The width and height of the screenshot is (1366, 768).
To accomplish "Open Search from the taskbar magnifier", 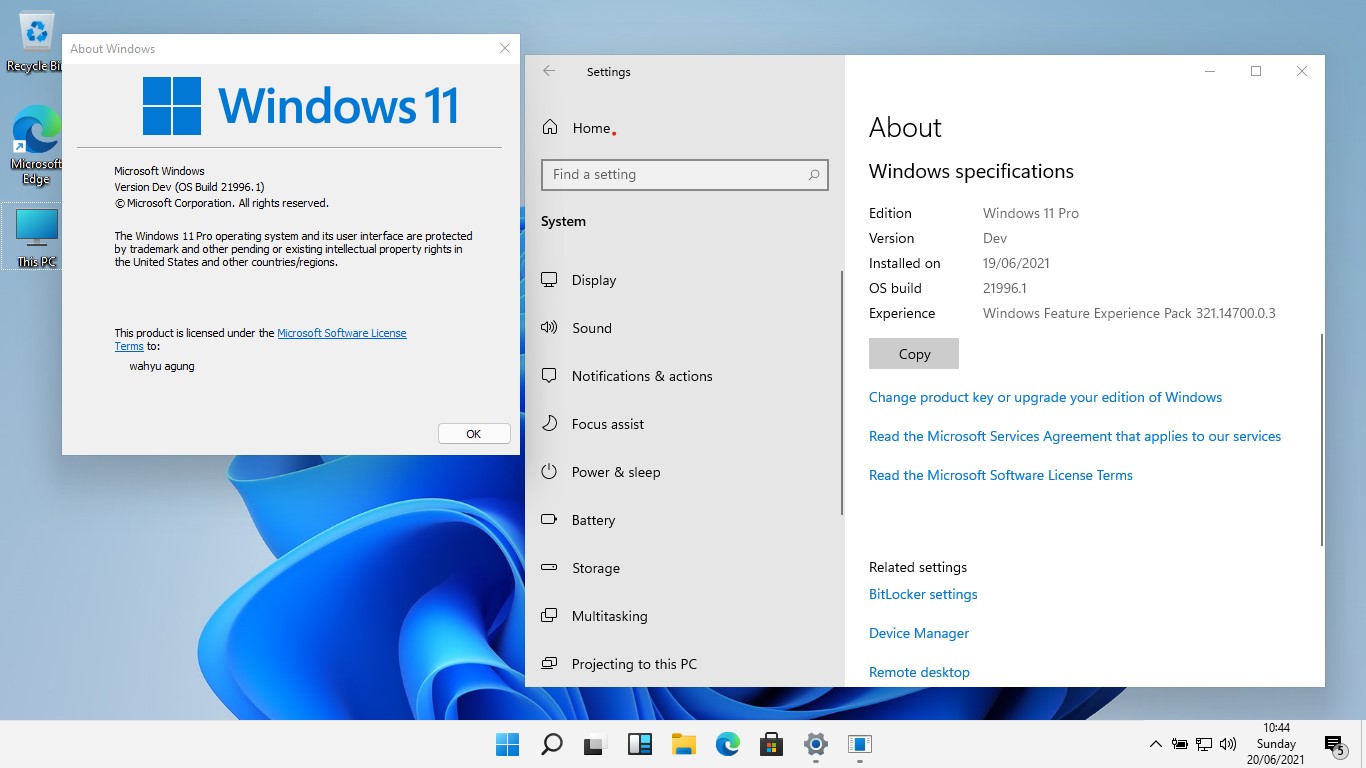I will pyautogui.click(x=551, y=744).
